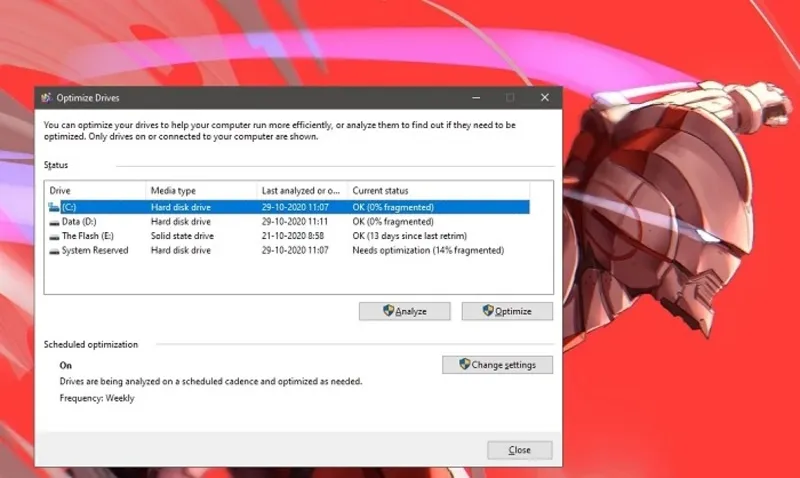Click the disabled maximize button in title bar
Image resolution: width=800 pixels, height=478 pixels.
click(x=510, y=98)
